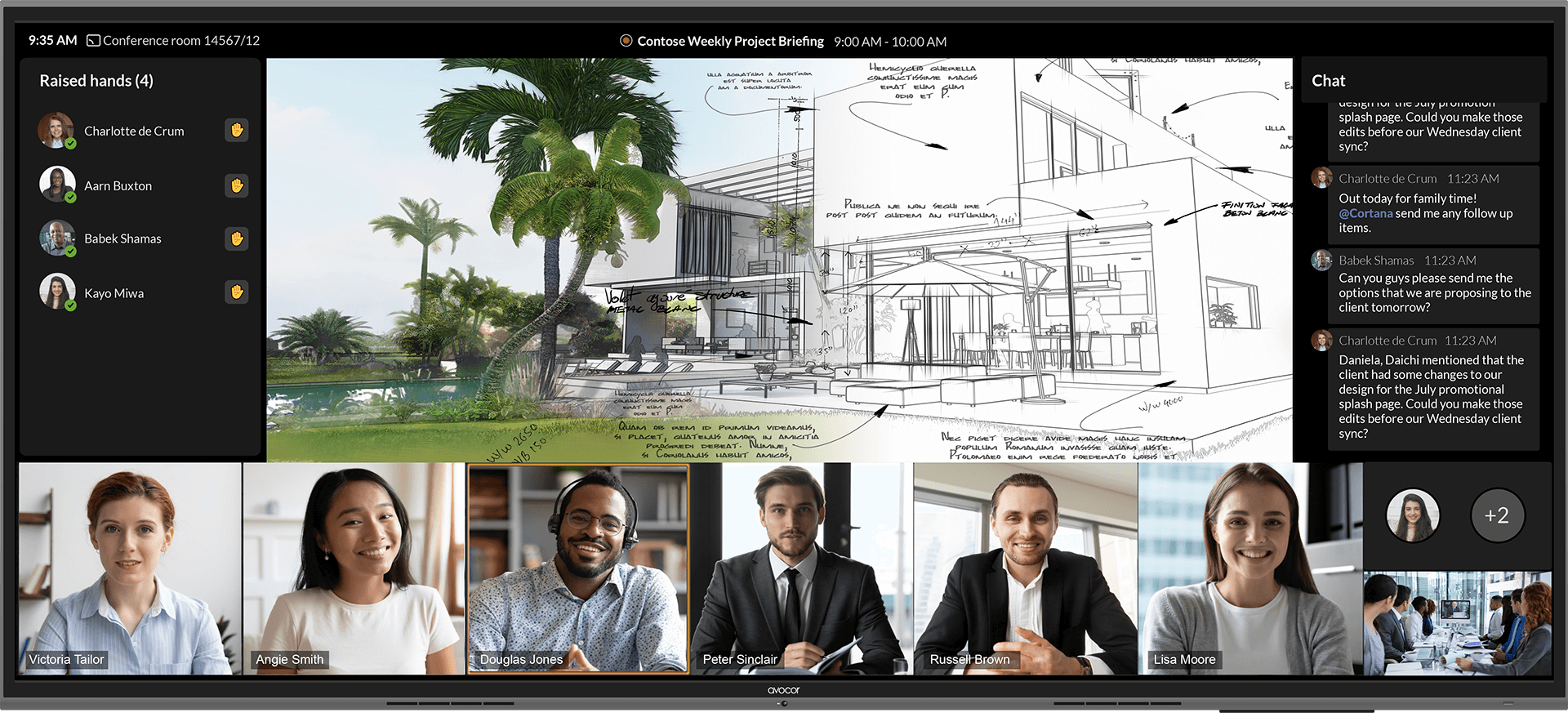Viewport: 1568px width, 713px height.
Task: Click the recording indicator beside meeting title
Action: (626, 41)
